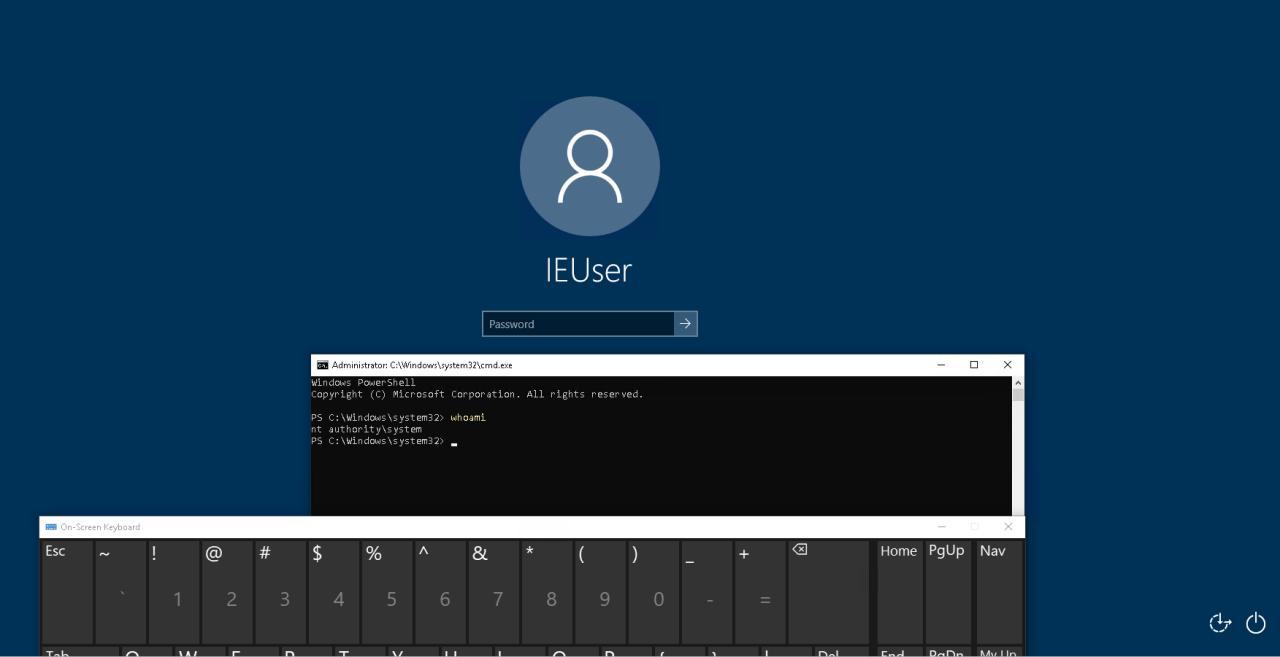
Task: Click the Microsoft Corporation copyright line
Action: point(477,394)
